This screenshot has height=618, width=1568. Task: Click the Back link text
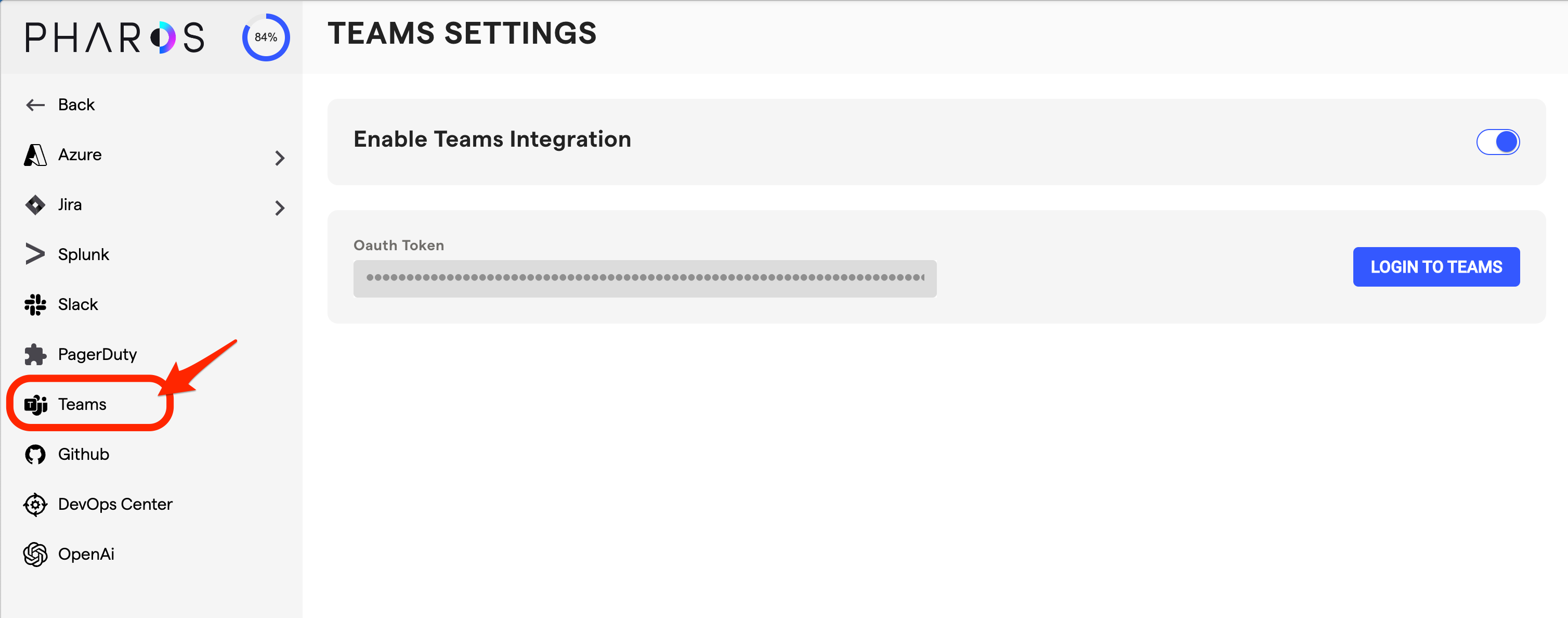pos(76,105)
